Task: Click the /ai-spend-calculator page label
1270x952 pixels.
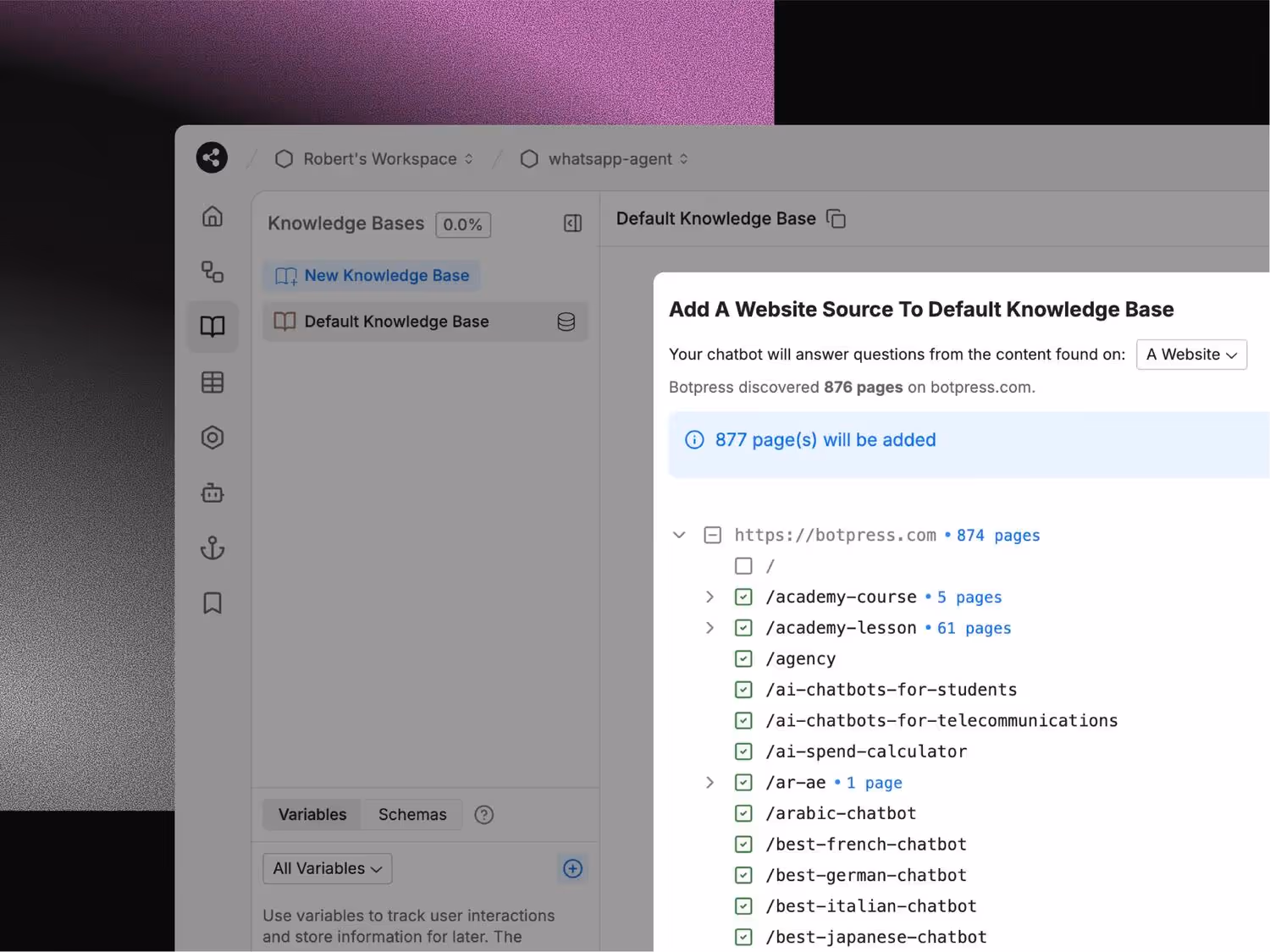Action: pyautogui.click(x=866, y=751)
